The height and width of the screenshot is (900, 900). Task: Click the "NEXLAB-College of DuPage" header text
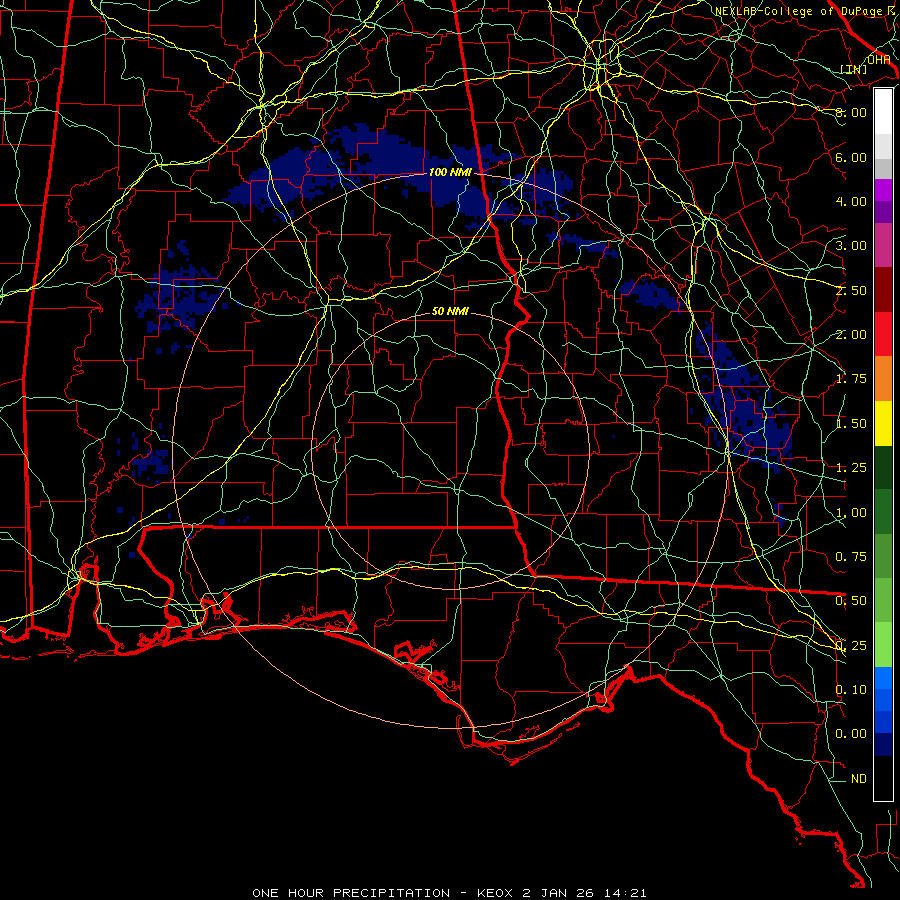point(801,11)
